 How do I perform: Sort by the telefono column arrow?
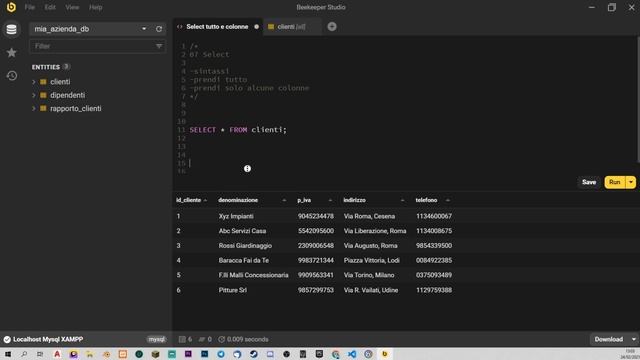(x=448, y=200)
